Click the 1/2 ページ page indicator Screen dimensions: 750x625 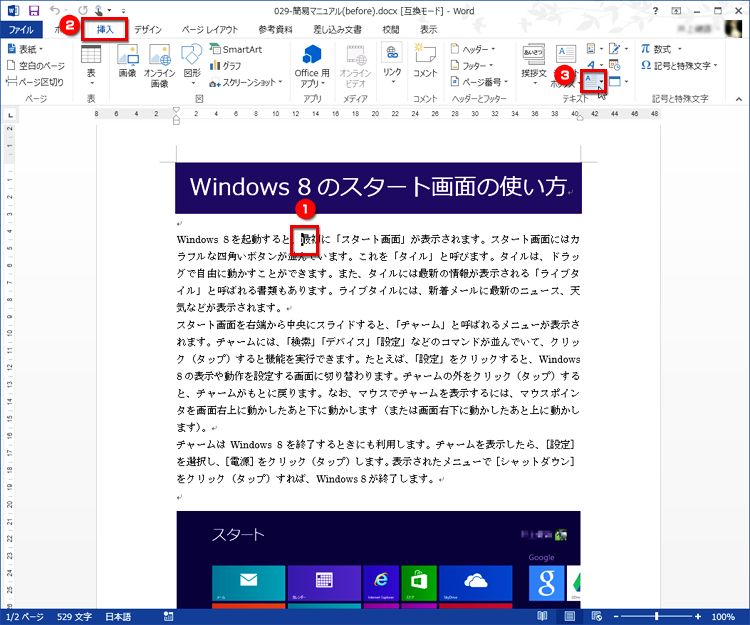click(x=24, y=616)
